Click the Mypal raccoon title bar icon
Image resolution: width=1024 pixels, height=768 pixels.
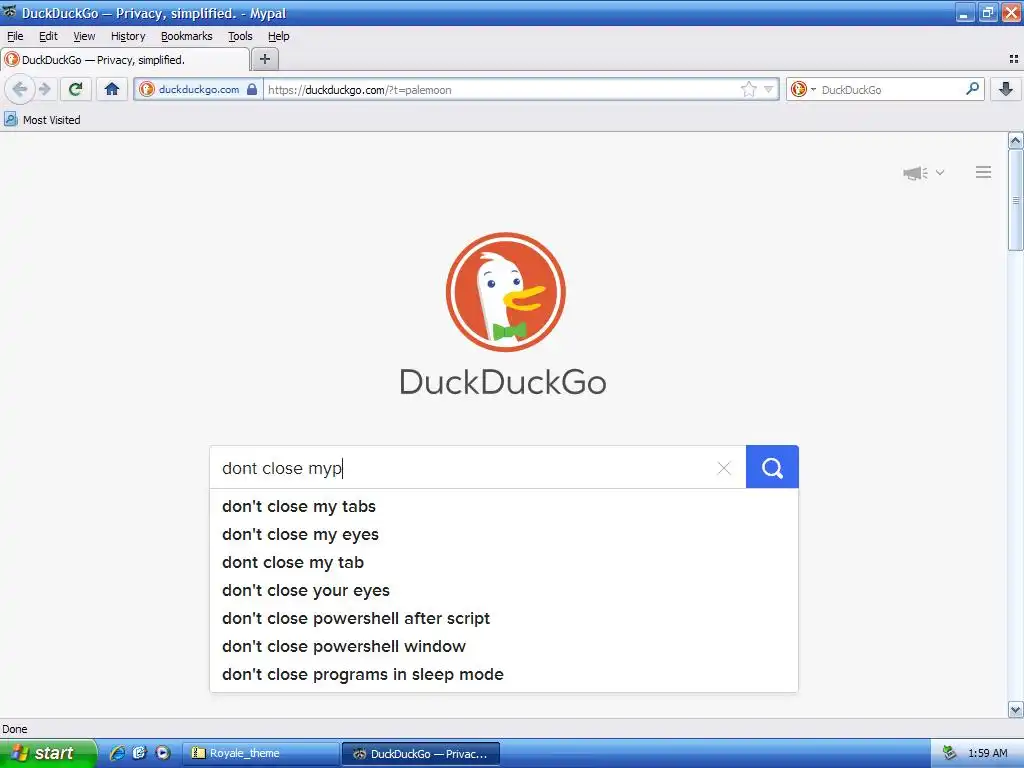click(9, 12)
